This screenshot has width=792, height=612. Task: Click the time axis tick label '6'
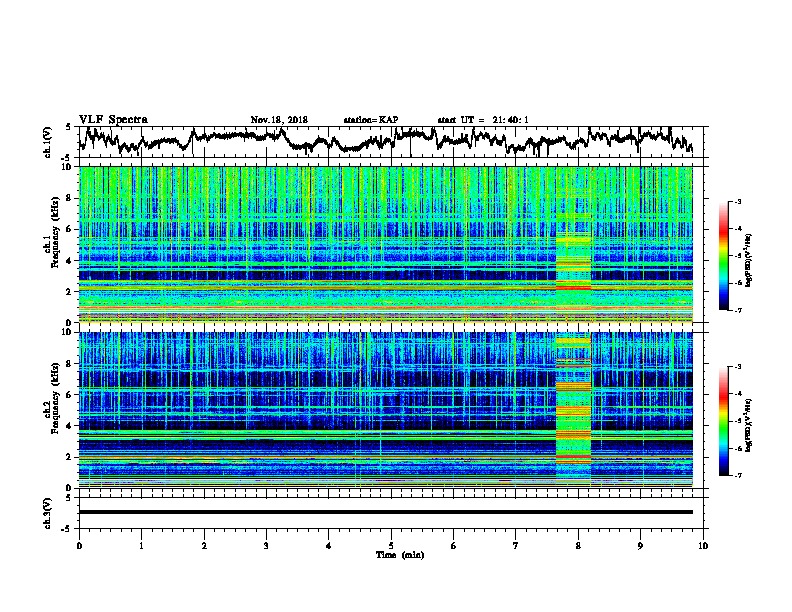[454, 546]
